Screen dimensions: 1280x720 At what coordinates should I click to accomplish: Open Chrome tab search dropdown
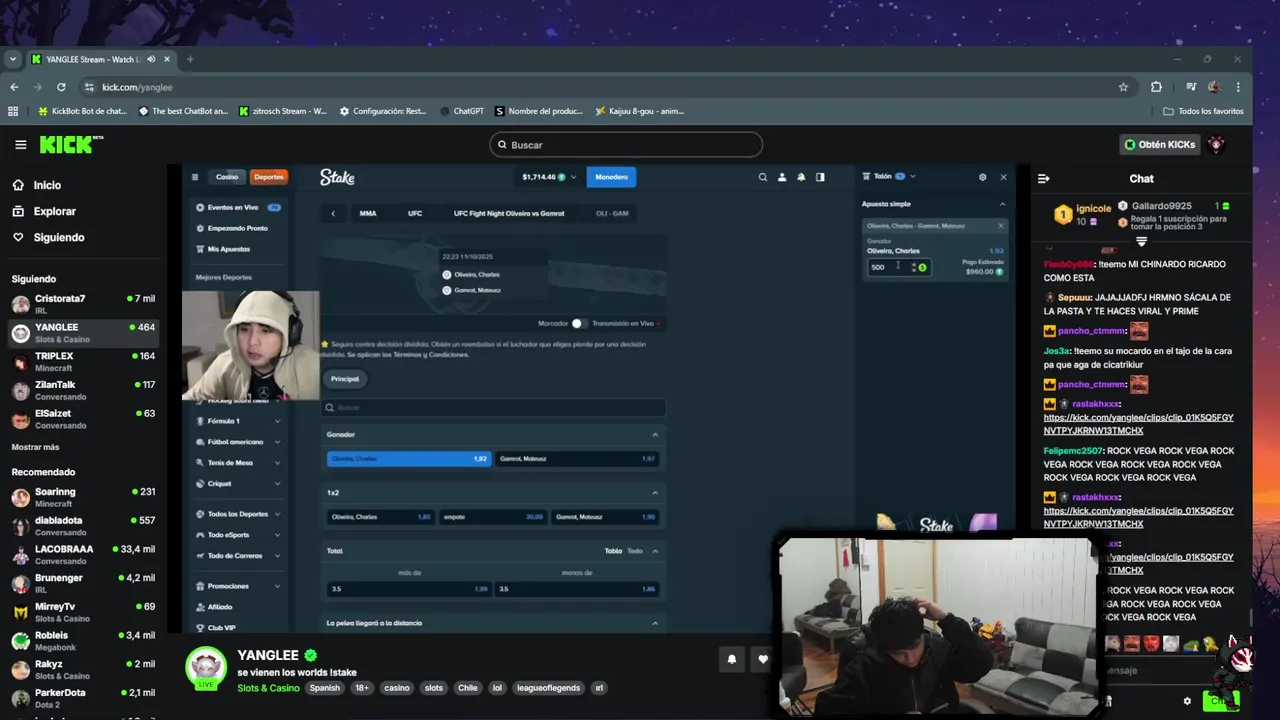(13, 59)
